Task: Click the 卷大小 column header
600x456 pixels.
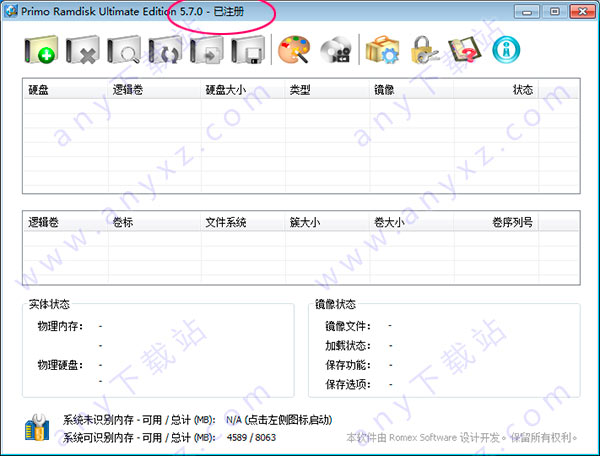Action: (411, 222)
